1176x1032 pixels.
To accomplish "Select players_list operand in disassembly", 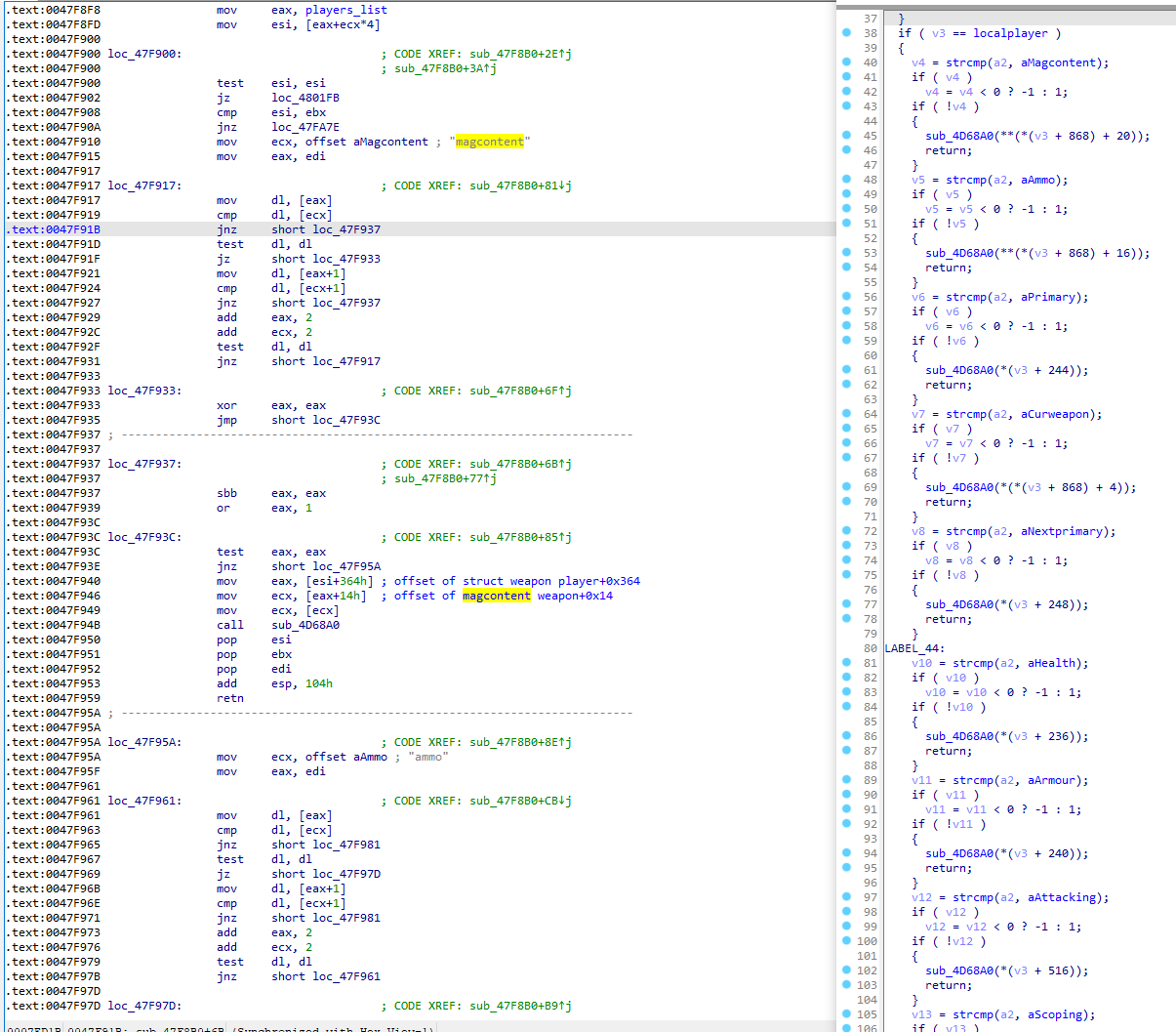I will pyautogui.click(x=346, y=10).
